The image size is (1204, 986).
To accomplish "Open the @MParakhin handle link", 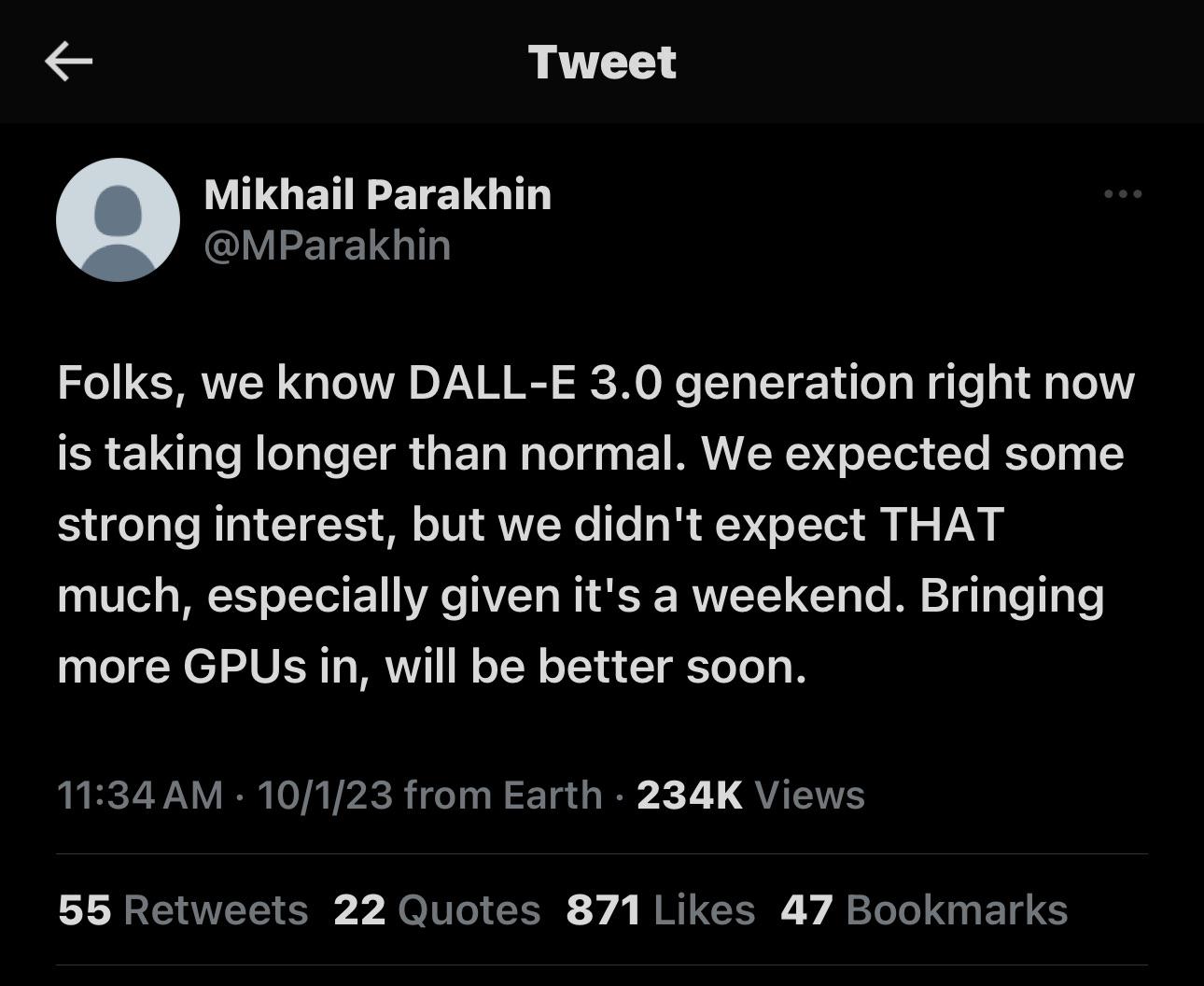I will pos(327,246).
